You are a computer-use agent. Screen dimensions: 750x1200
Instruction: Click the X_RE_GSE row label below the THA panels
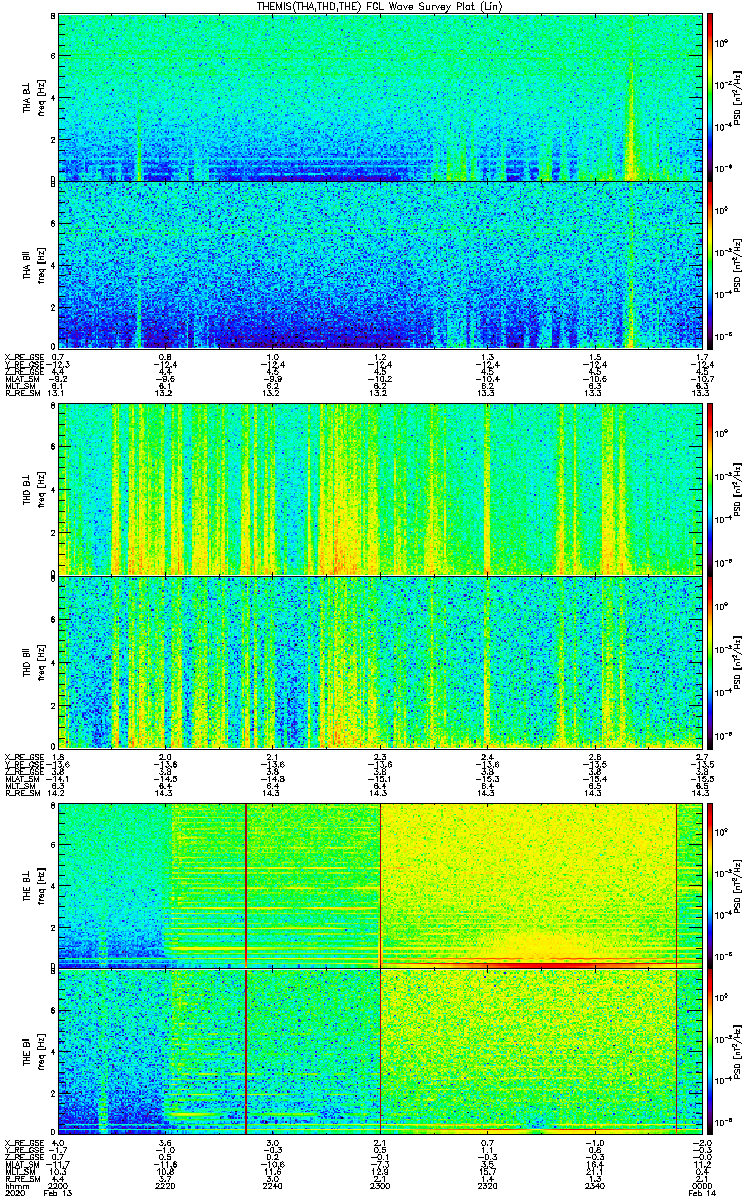coord(22,357)
